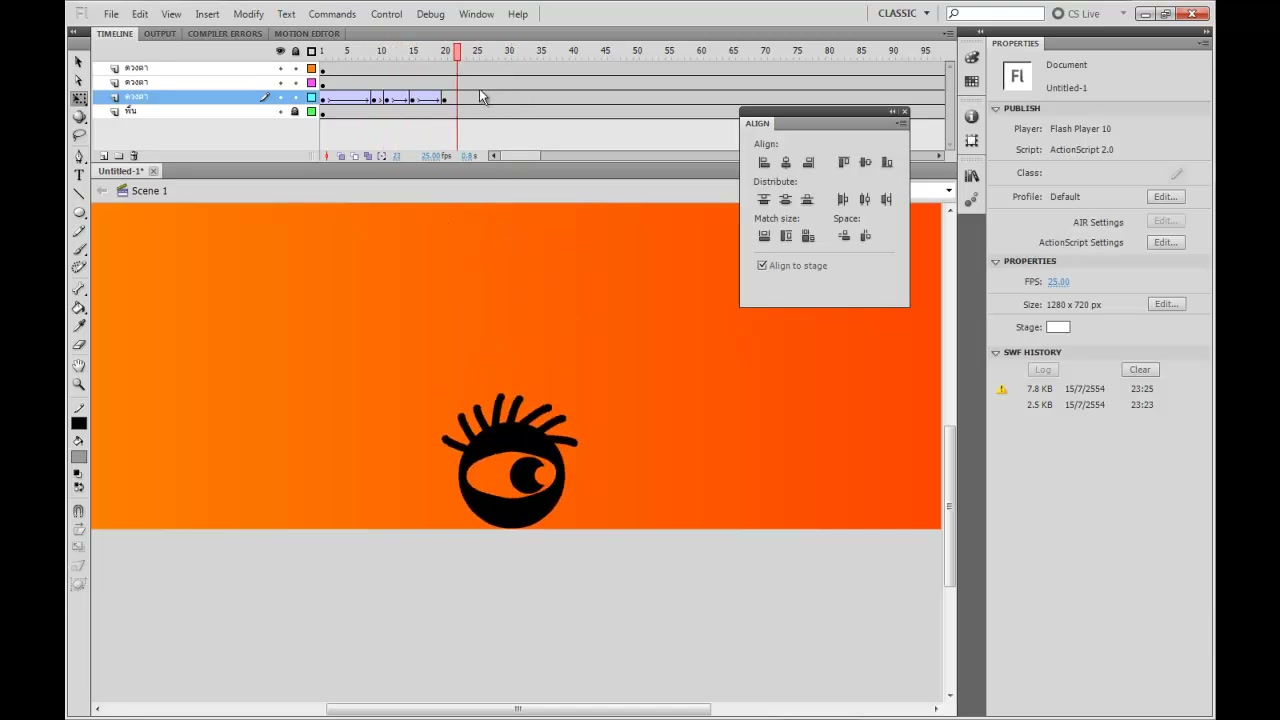Viewport: 1280px width, 720px height.
Task: Open the Timeline panel options menu
Action: coord(948,34)
